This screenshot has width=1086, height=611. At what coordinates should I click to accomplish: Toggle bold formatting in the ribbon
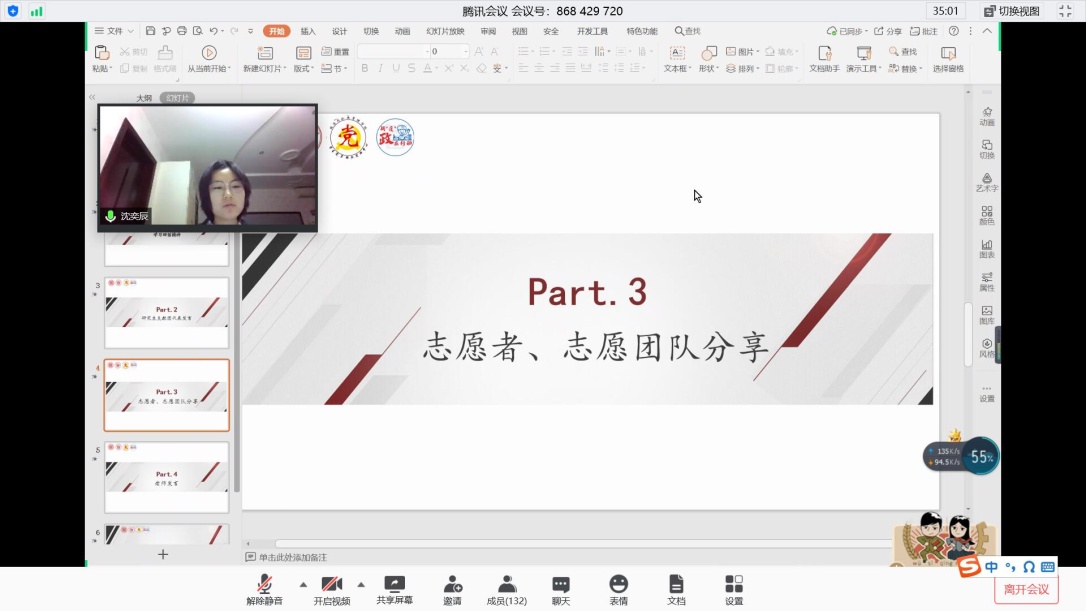[x=365, y=69]
